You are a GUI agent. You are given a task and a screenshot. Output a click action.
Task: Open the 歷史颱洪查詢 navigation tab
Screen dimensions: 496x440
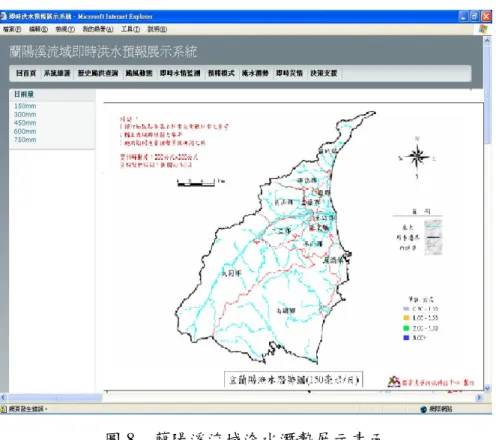click(98, 73)
